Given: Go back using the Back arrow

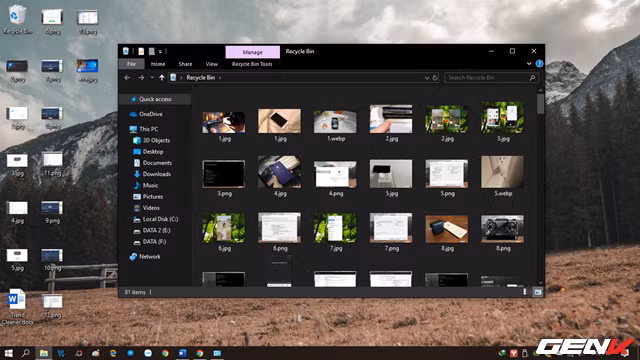Looking at the screenshot, I should (127, 78).
